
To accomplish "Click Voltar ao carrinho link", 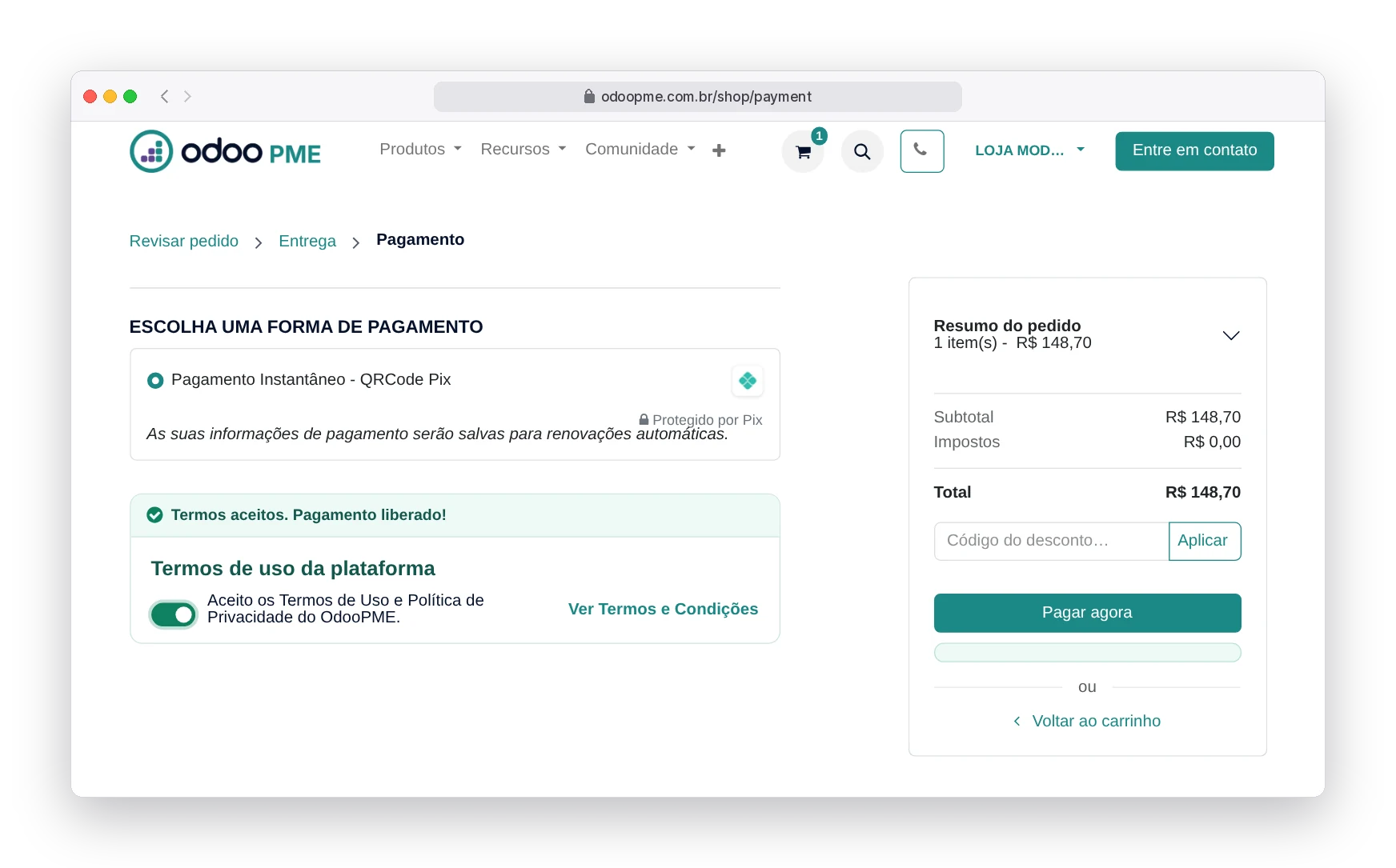I will pyautogui.click(x=1087, y=721).
